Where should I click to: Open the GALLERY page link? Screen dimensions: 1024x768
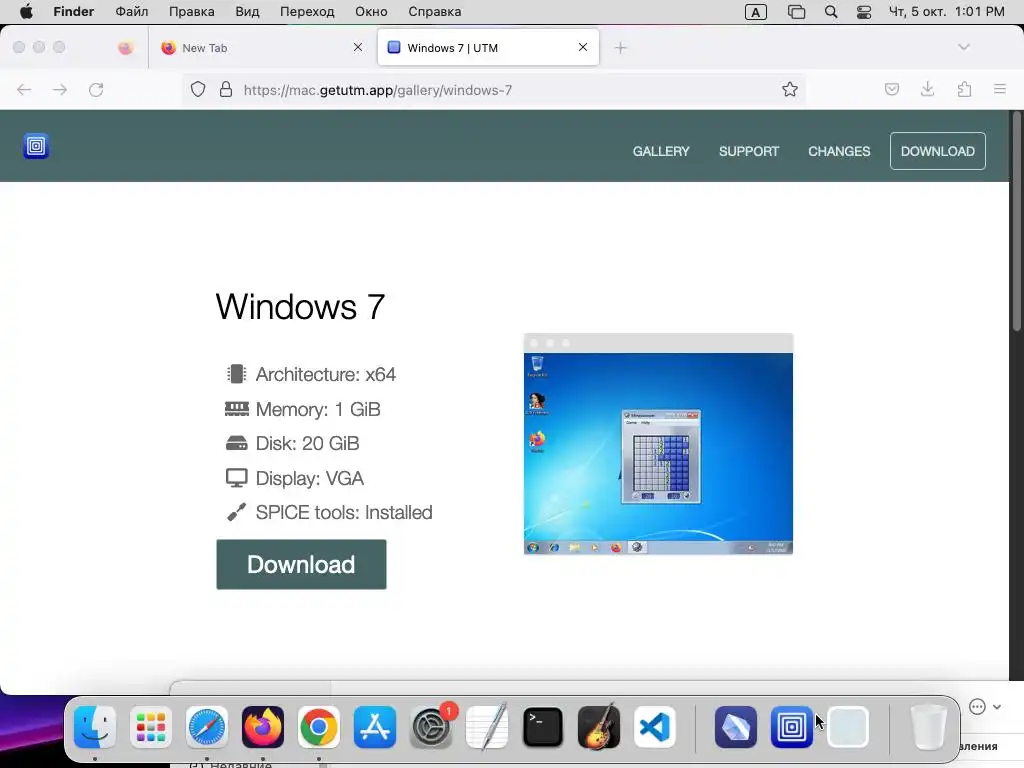(661, 152)
